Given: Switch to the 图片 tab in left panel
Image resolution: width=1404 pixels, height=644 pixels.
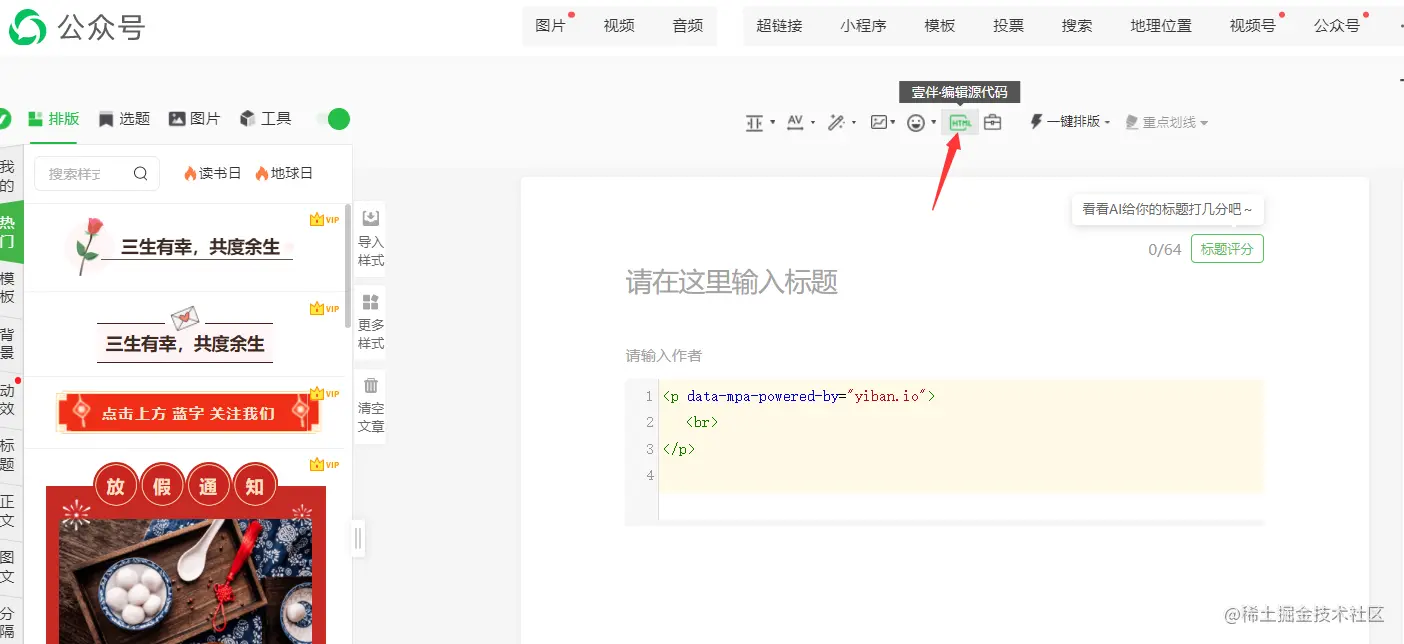Looking at the screenshot, I should click(194, 118).
